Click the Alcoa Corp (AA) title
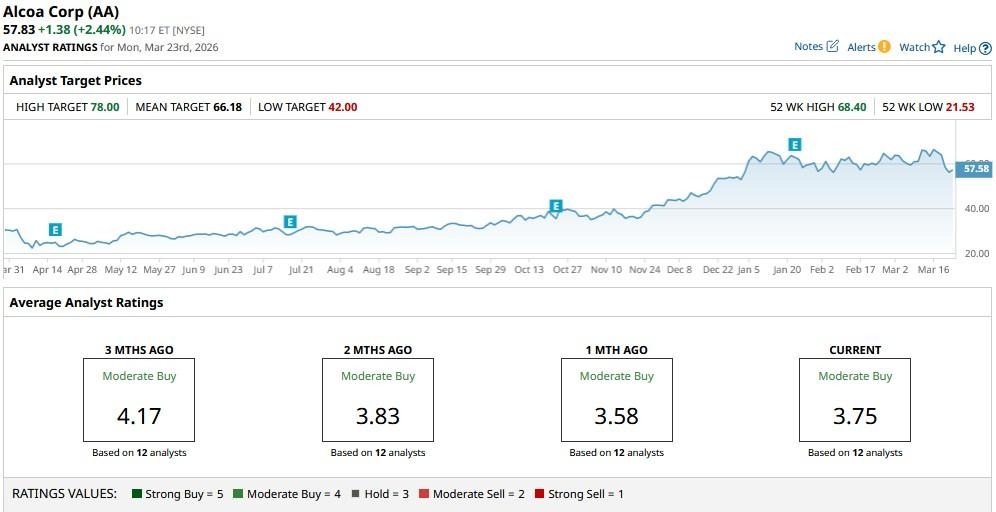Viewport: 996px width, 512px height. 61,11
